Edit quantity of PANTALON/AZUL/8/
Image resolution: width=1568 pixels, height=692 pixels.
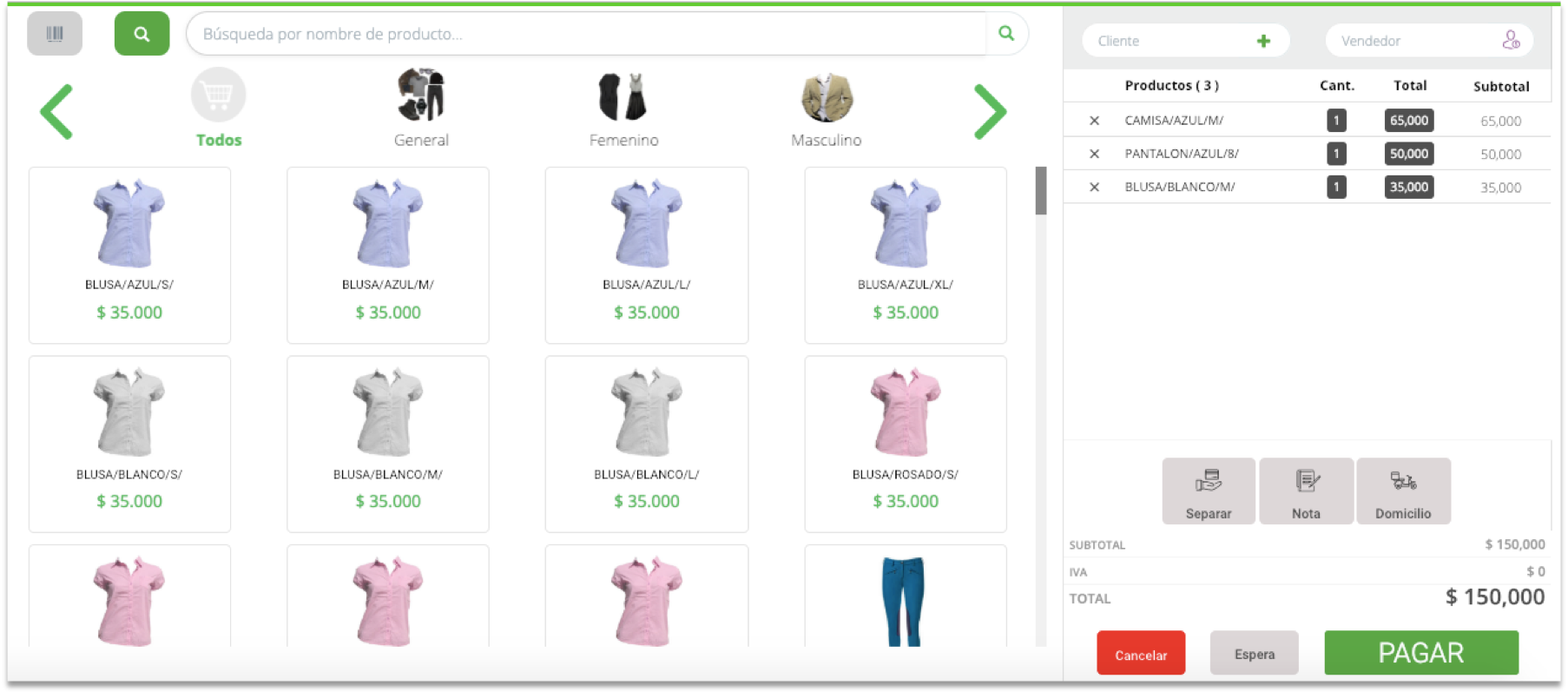click(1336, 154)
